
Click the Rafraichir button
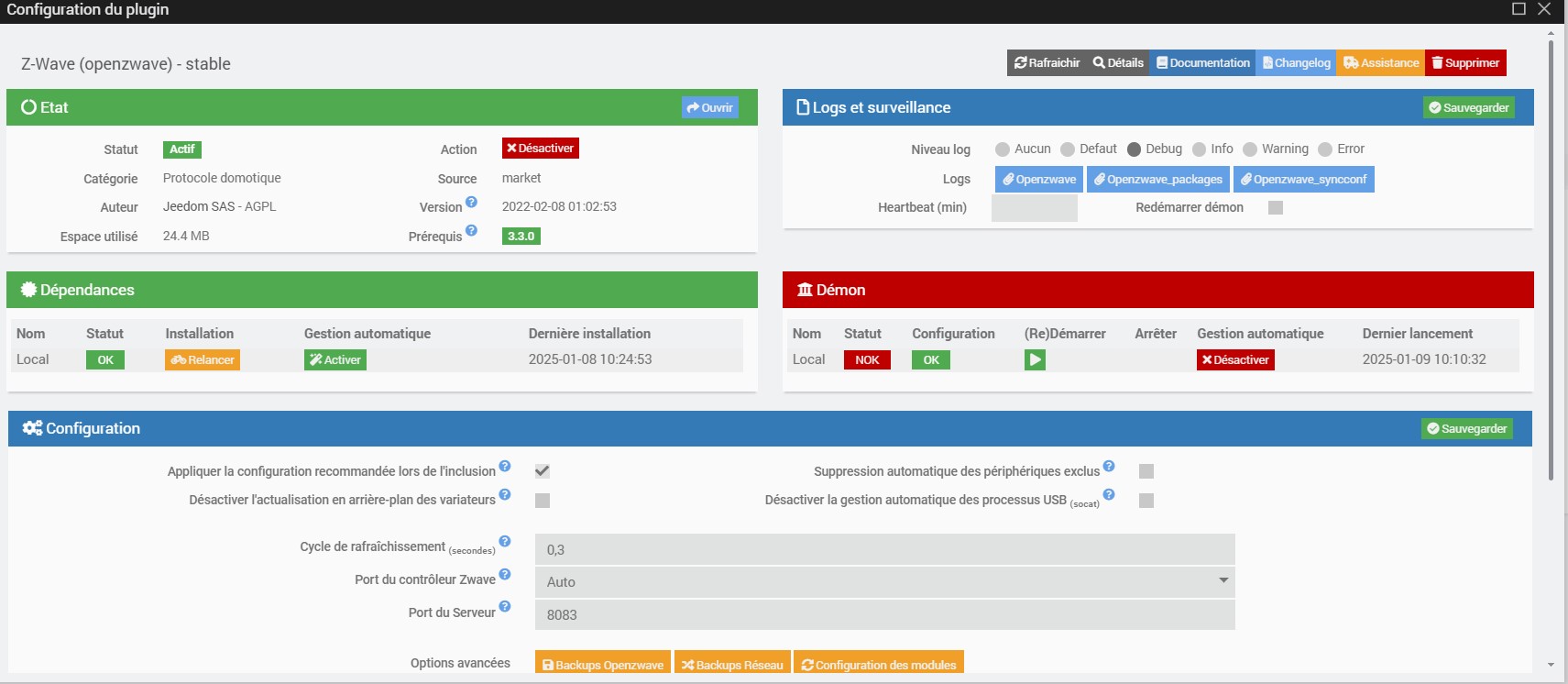(1047, 62)
